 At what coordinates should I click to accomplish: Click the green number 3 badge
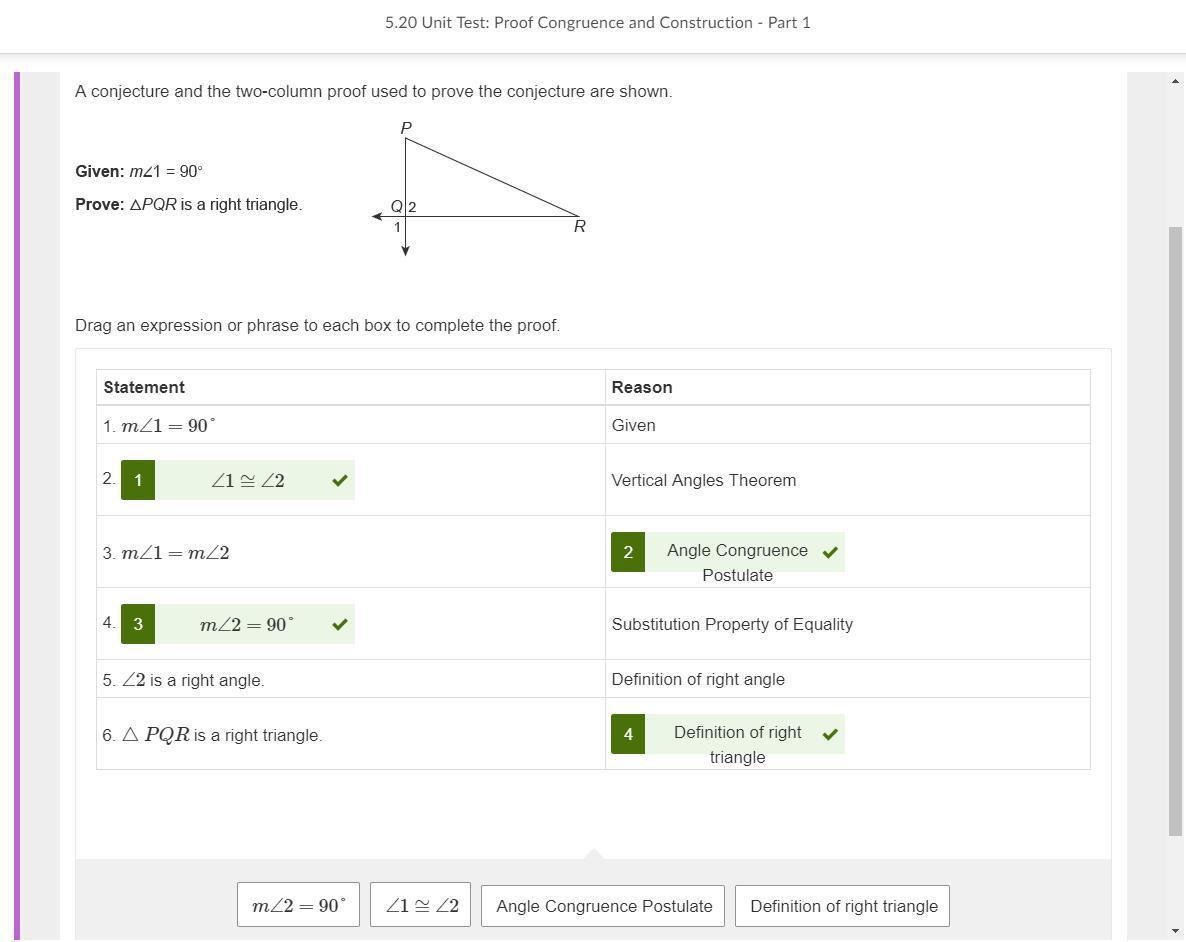tap(138, 625)
